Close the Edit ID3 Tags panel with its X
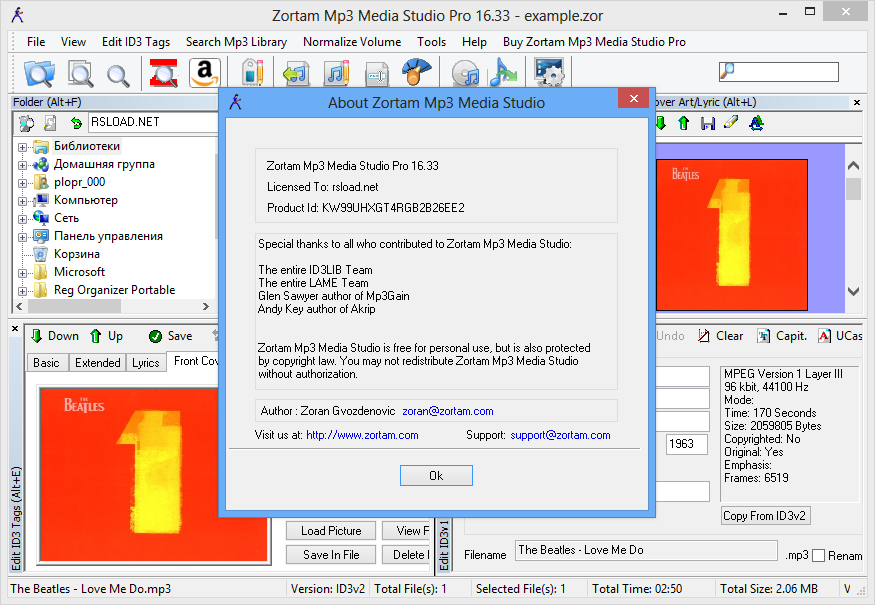Image resolution: width=875 pixels, height=605 pixels. tap(15, 329)
